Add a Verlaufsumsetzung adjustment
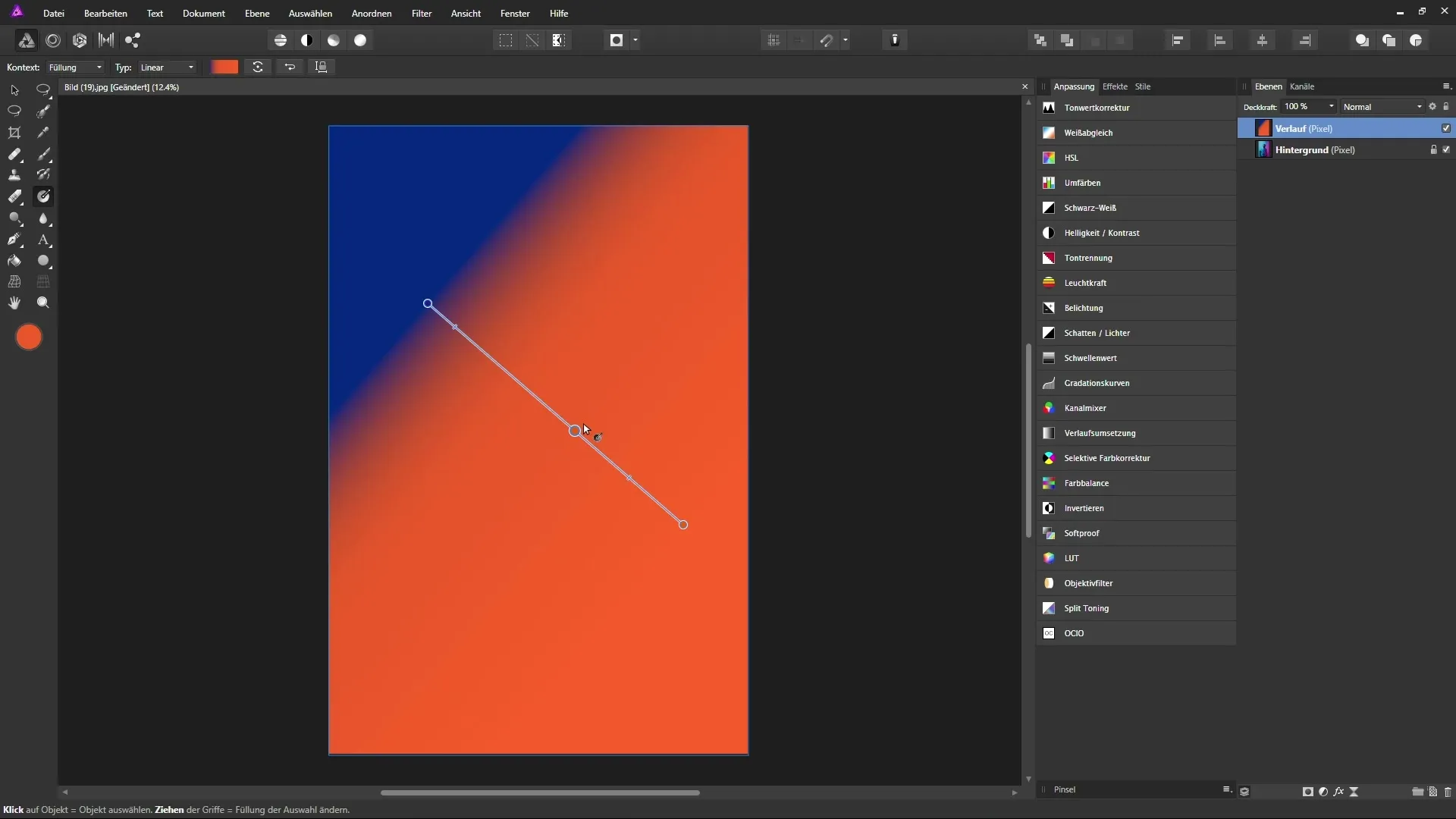The width and height of the screenshot is (1456, 819). [x=1136, y=433]
